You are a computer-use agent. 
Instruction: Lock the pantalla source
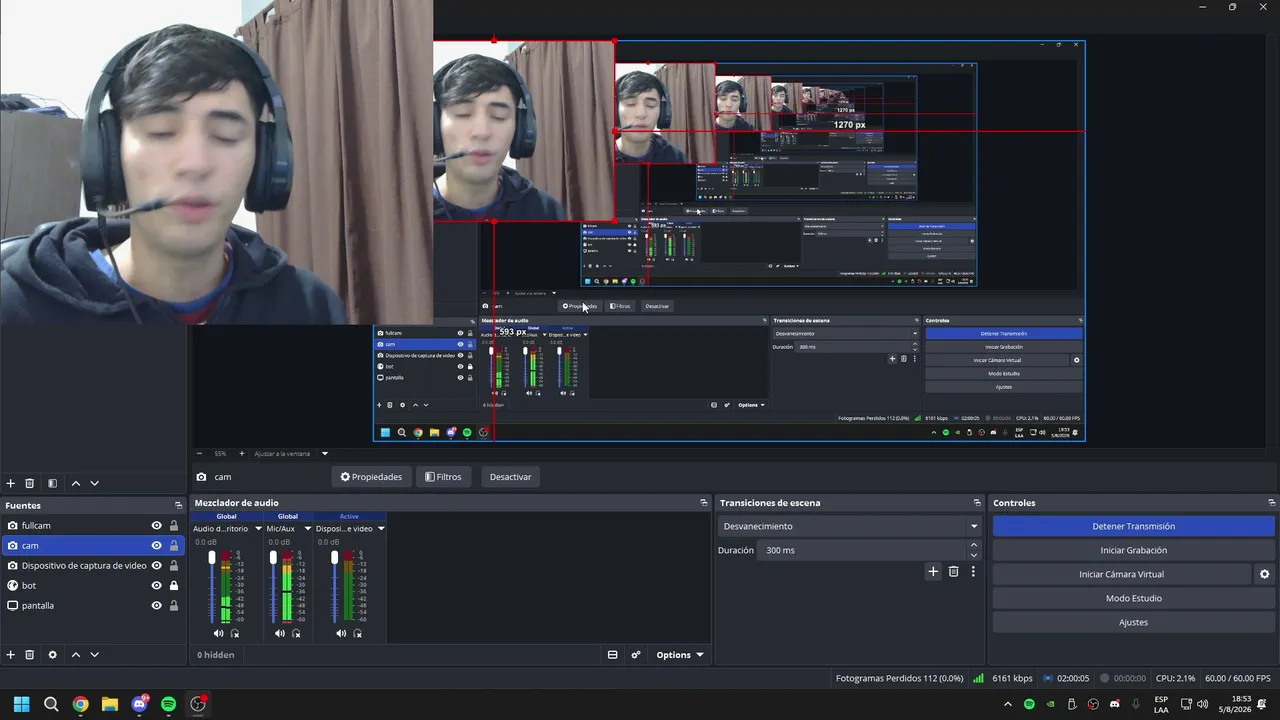pos(174,606)
